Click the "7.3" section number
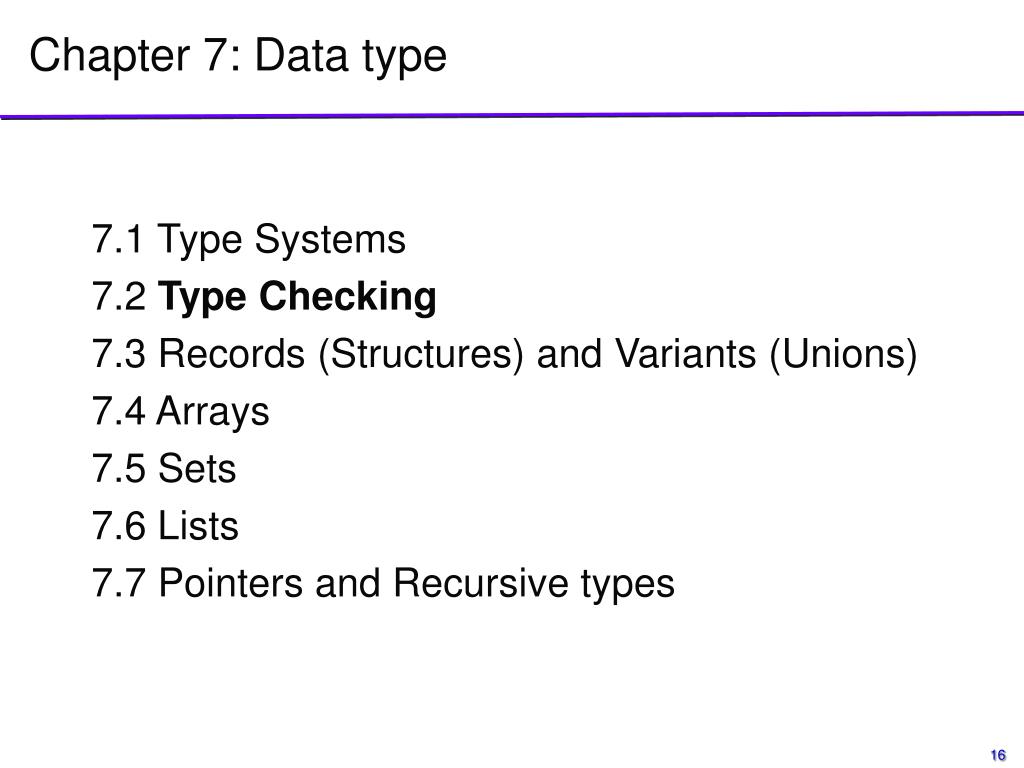Viewport: 1024px width, 768px height. coord(119,354)
